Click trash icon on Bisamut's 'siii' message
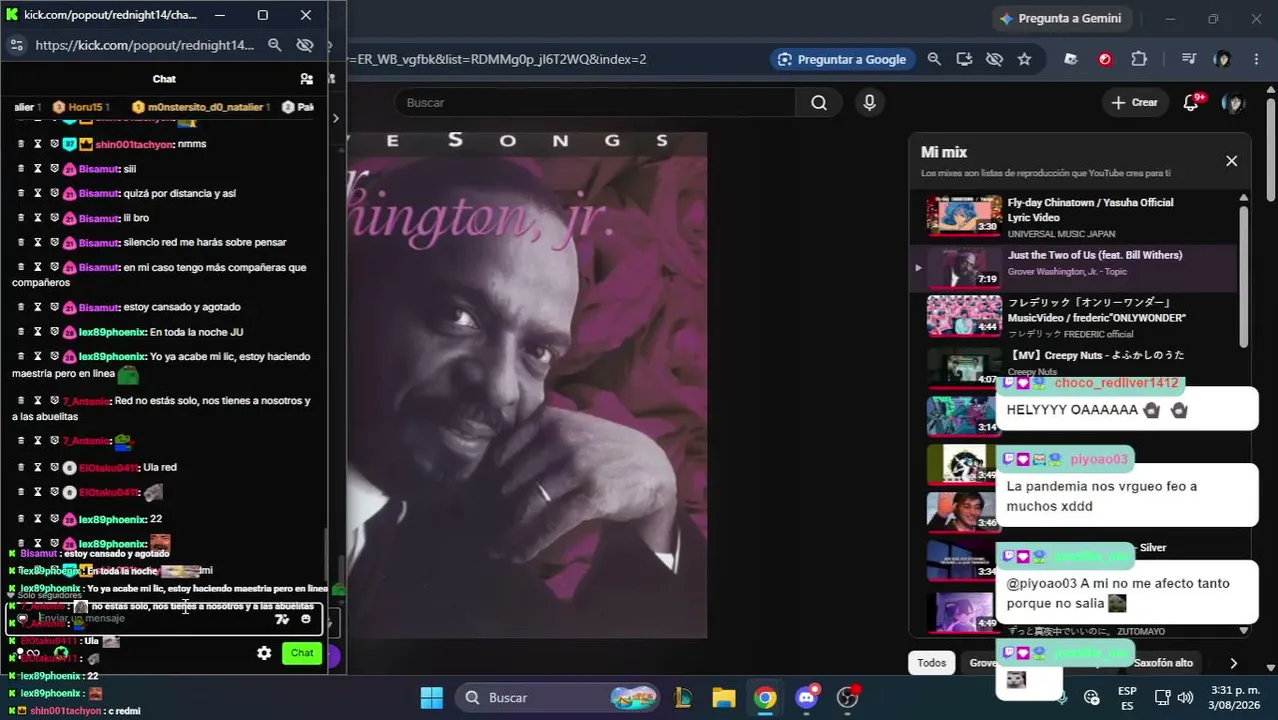The height and width of the screenshot is (720, 1278). tap(21, 168)
